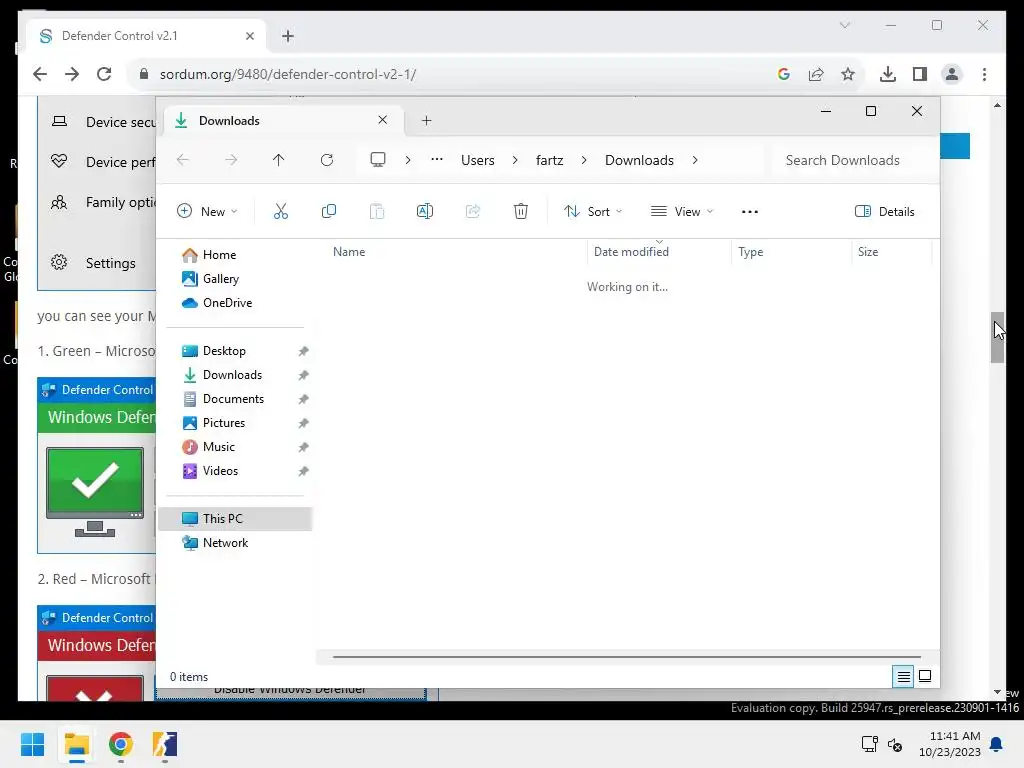The height and width of the screenshot is (768, 1024).
Task: Click the Chrome page vertical scrollbar thumb
Action: tap(997, 337)
